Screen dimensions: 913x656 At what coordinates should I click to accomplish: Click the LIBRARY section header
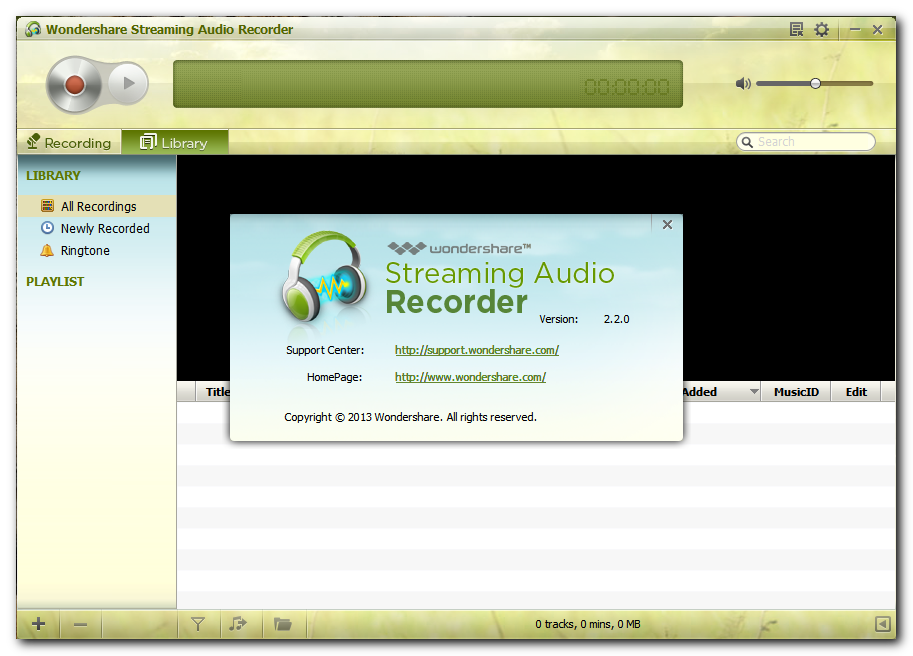(53, 176)
